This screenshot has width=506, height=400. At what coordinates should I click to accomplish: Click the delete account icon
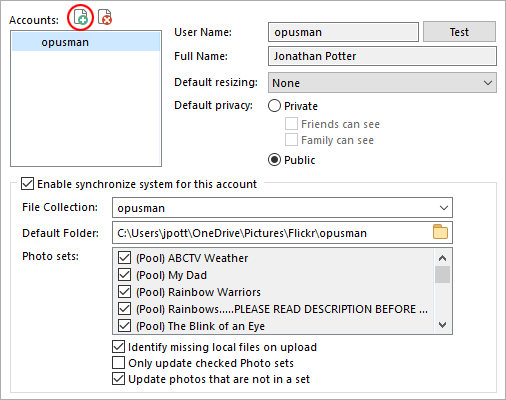tap(105, 17)
